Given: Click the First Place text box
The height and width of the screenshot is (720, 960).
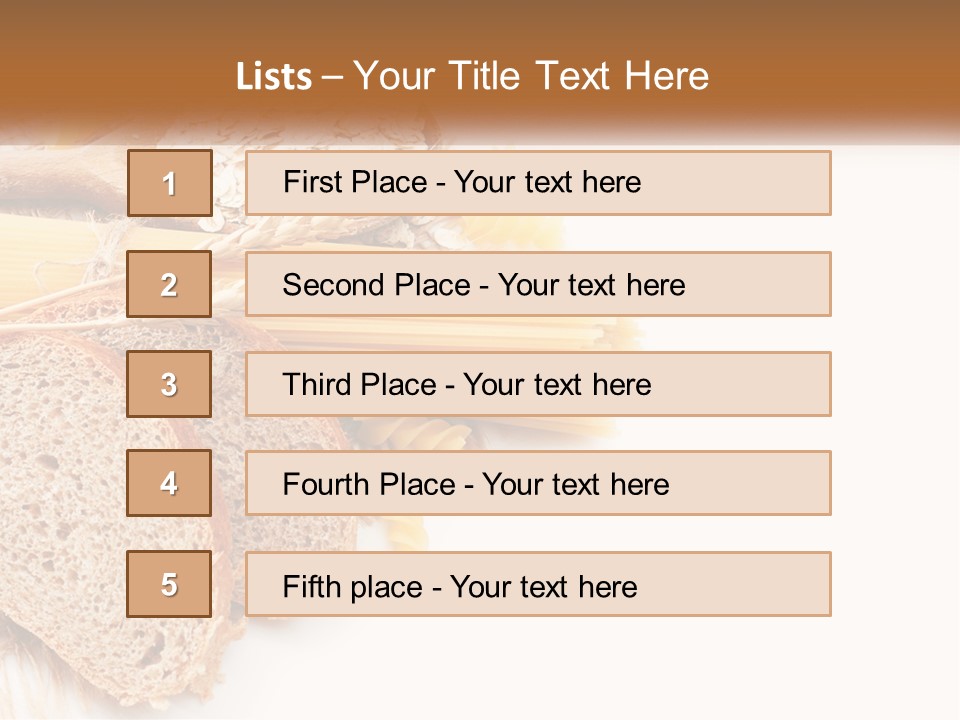Looking at the screenshot, I should click(538, 183).
